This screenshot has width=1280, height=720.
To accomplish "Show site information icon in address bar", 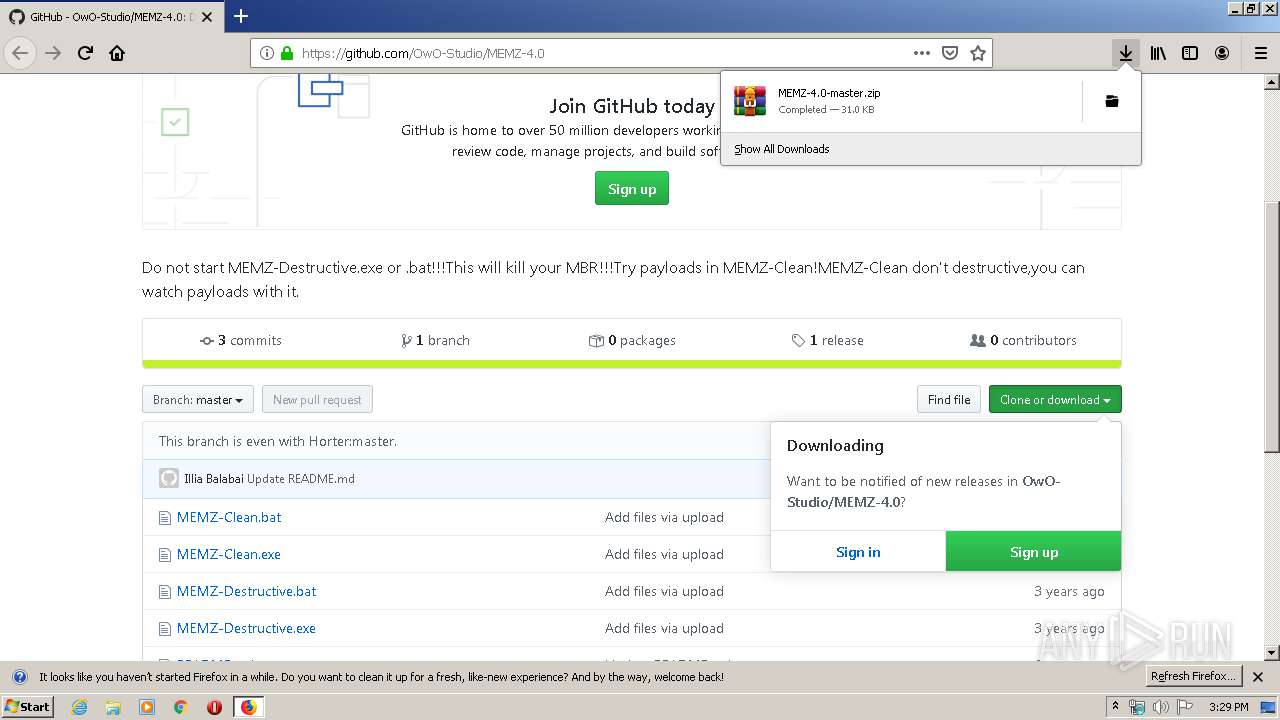I will coord(267,53).
